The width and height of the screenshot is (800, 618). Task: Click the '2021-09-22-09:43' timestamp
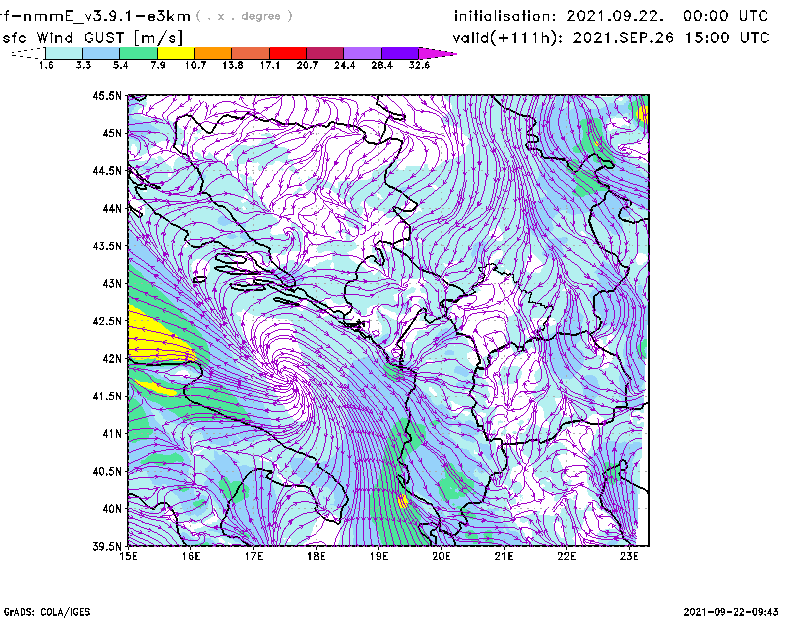[x=731, y=612]
